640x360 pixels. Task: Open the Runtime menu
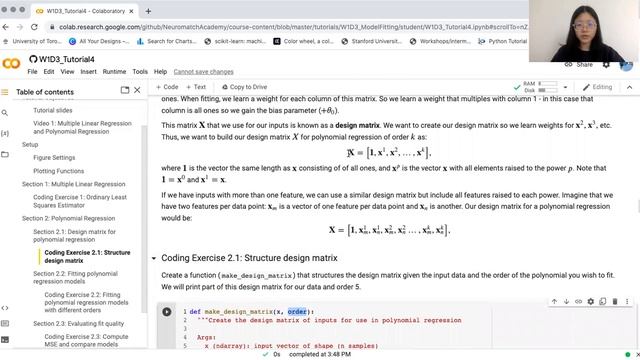114,72
